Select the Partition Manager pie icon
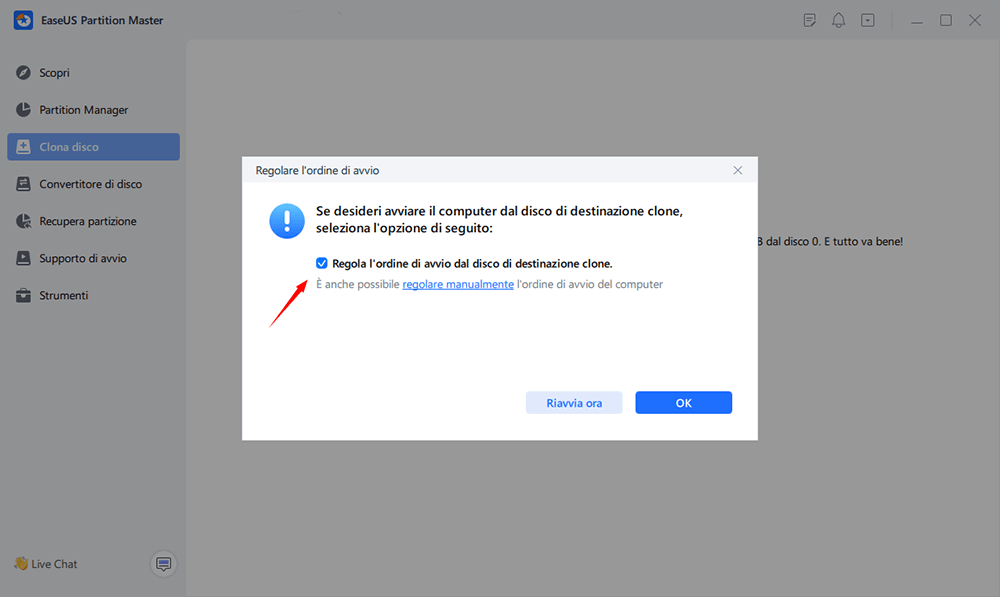The height and width of the screenshot is (597, 1000). [23, 110]
